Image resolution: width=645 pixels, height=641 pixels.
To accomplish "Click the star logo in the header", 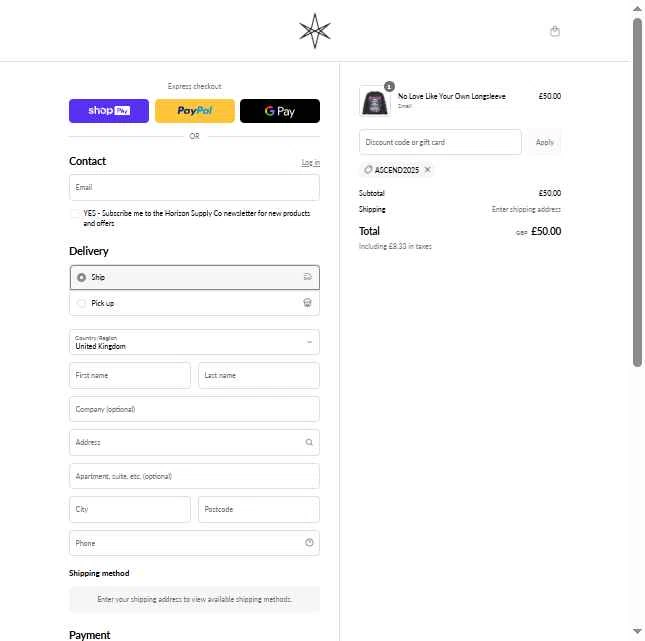I will [x=315, y=31].
